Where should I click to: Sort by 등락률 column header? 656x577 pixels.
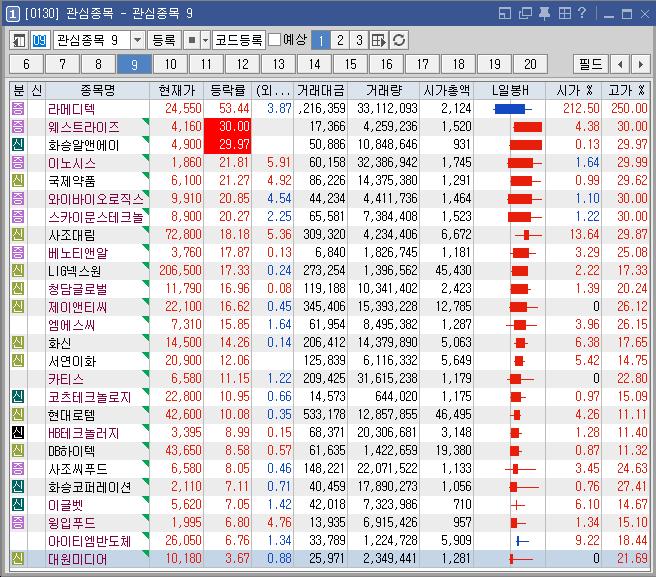click(x=228, y=90)
